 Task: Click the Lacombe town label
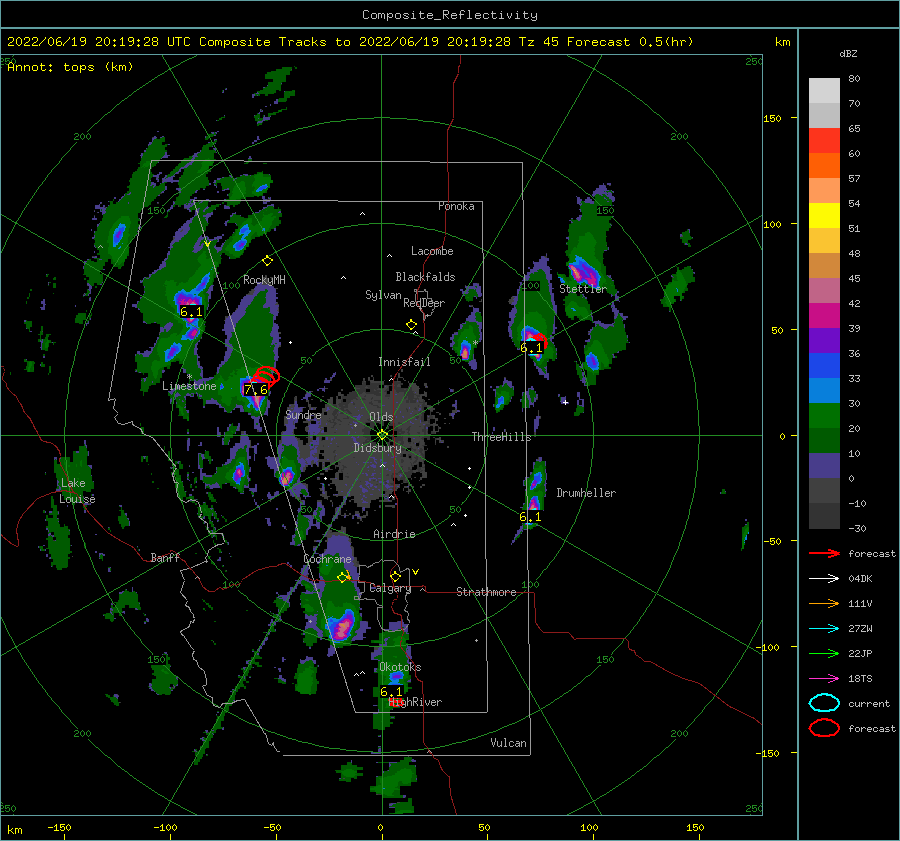(x=432, y=251)
